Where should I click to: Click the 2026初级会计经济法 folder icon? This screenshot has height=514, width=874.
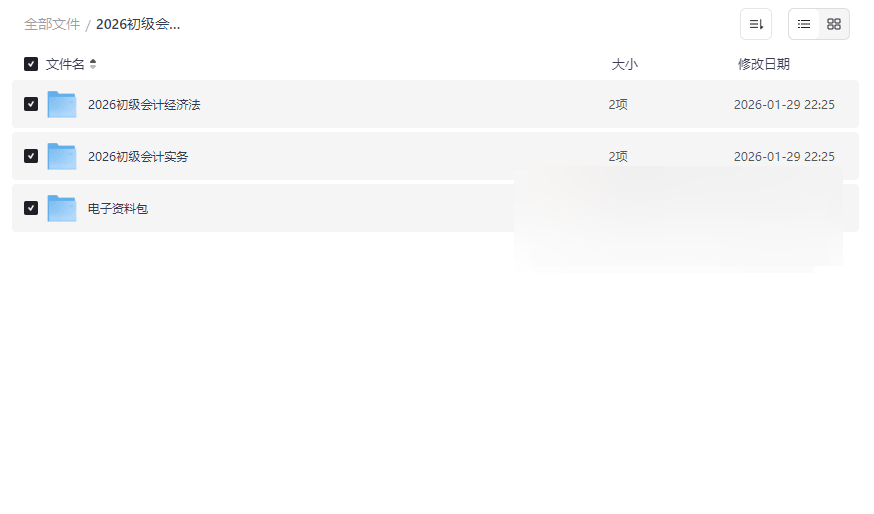point(62,104)
